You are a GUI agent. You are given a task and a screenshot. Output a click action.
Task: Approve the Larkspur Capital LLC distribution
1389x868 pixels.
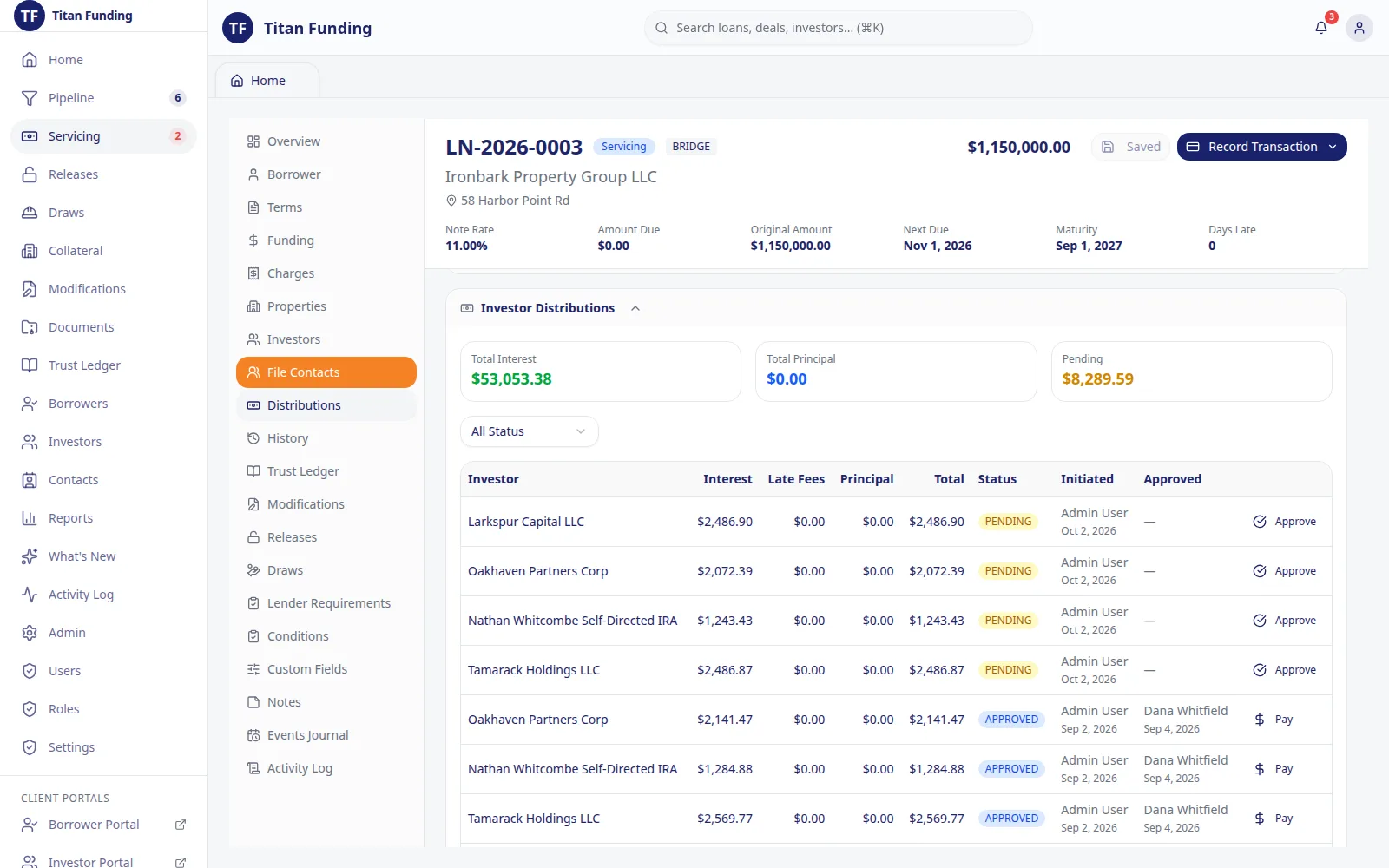pyautogui.click(x=1285, y=522)
